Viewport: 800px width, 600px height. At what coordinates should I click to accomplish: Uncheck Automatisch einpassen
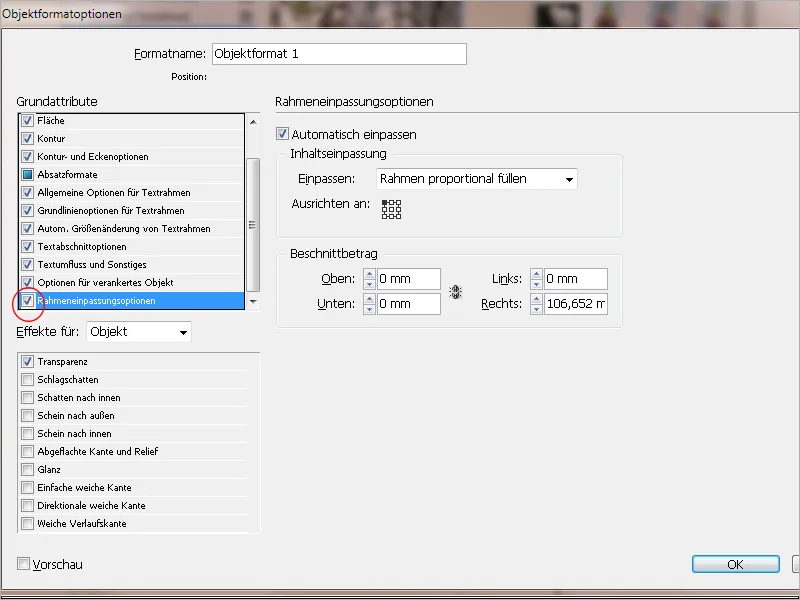point(284,134)
